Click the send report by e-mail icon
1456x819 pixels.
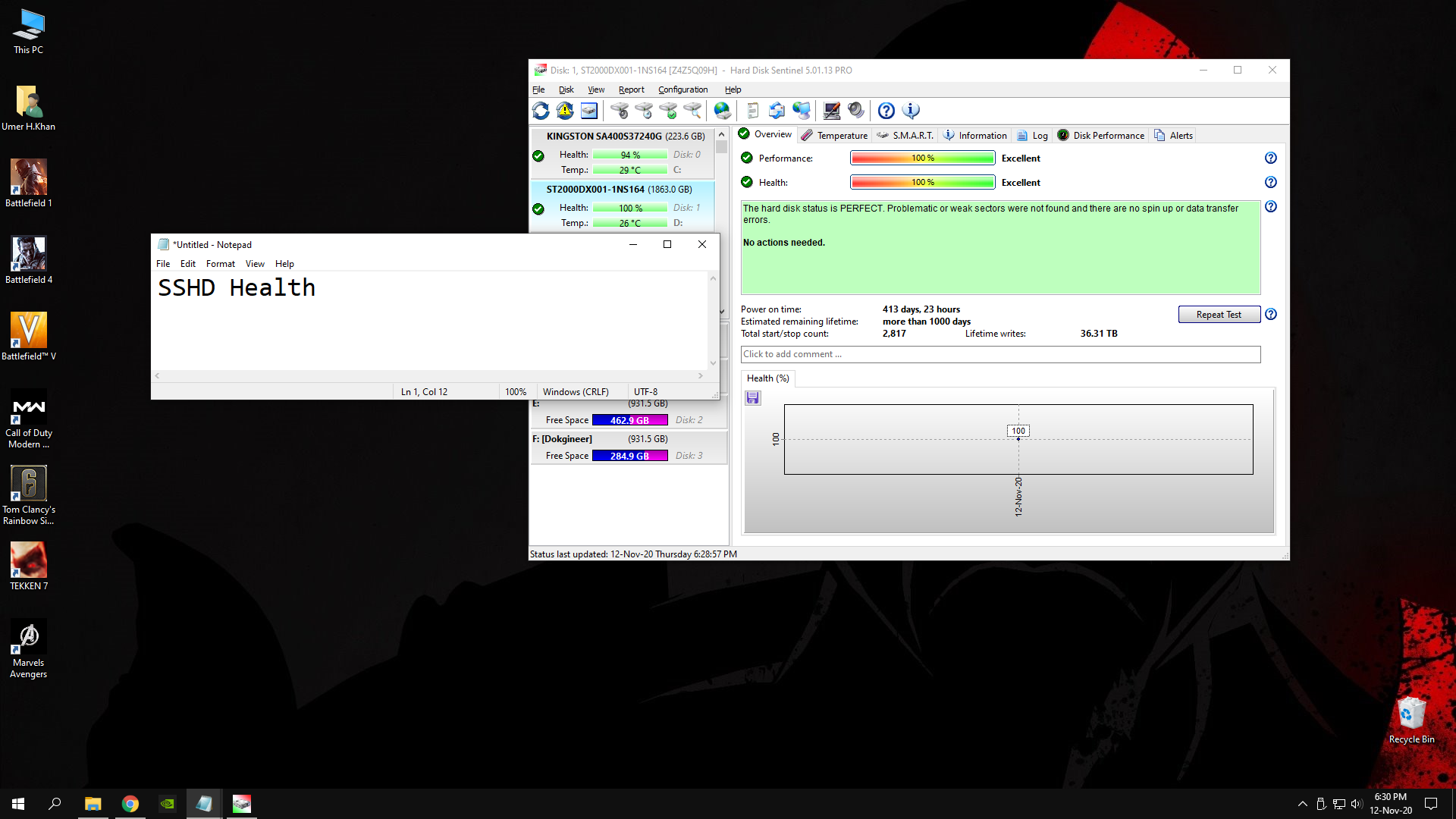tap(777, 111)
